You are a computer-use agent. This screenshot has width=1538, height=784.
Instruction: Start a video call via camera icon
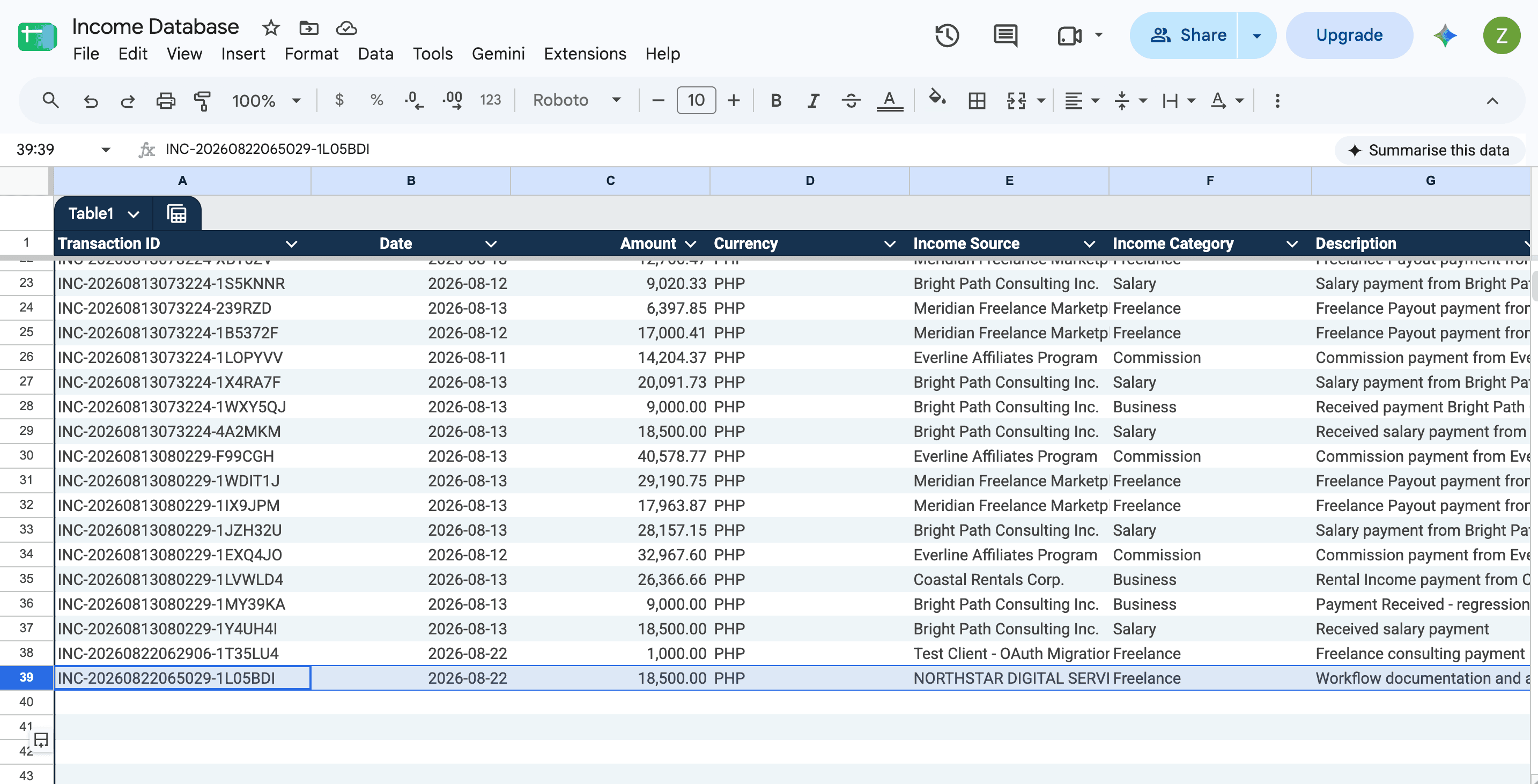[x=1069, y=35]
